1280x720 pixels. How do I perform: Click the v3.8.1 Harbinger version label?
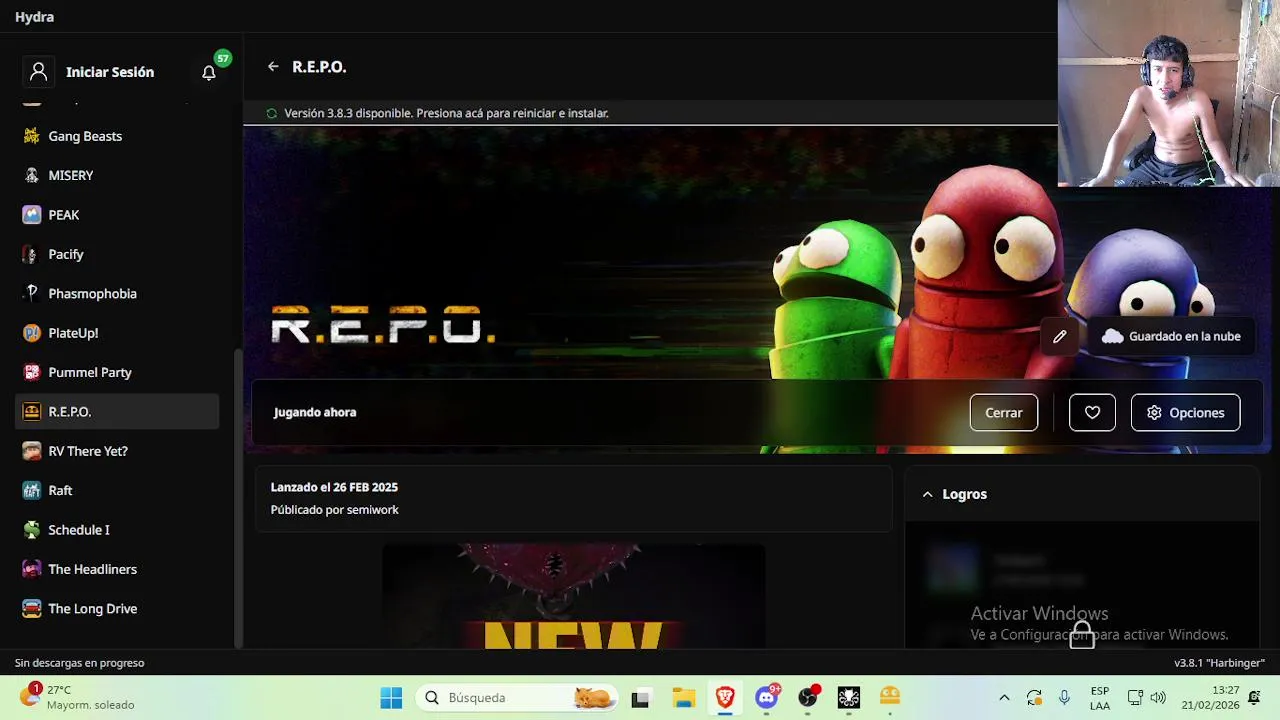click(x=1219, y=663)
